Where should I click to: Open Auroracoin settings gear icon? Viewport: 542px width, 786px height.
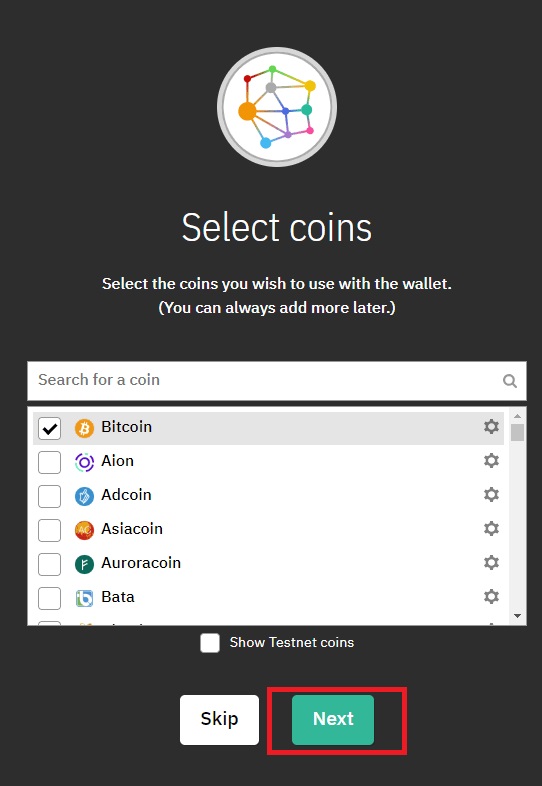(x=491, y=563)
